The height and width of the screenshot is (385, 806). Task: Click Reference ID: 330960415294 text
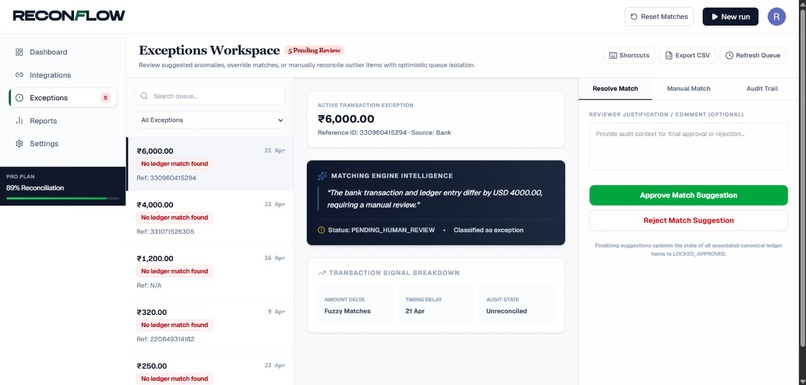362,133
